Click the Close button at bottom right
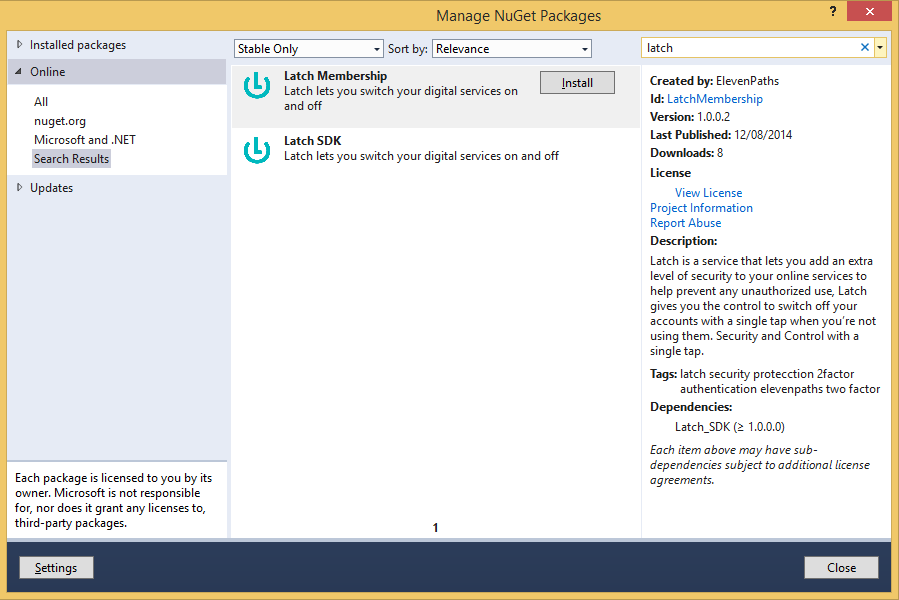The height and width of the screenshot is (600, 899). 841,567
